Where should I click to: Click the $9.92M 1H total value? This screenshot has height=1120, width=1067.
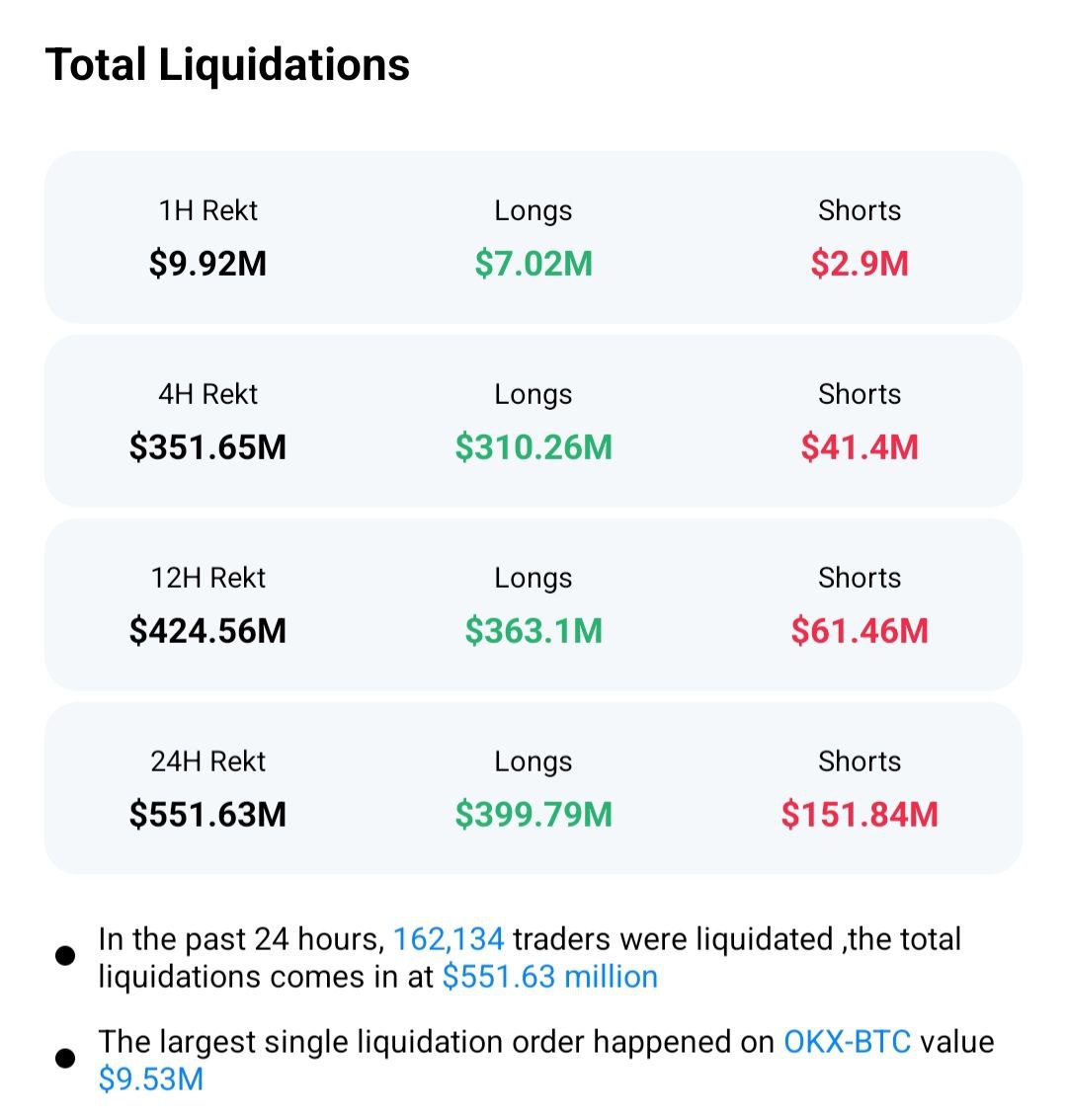(x=207, y=264)
